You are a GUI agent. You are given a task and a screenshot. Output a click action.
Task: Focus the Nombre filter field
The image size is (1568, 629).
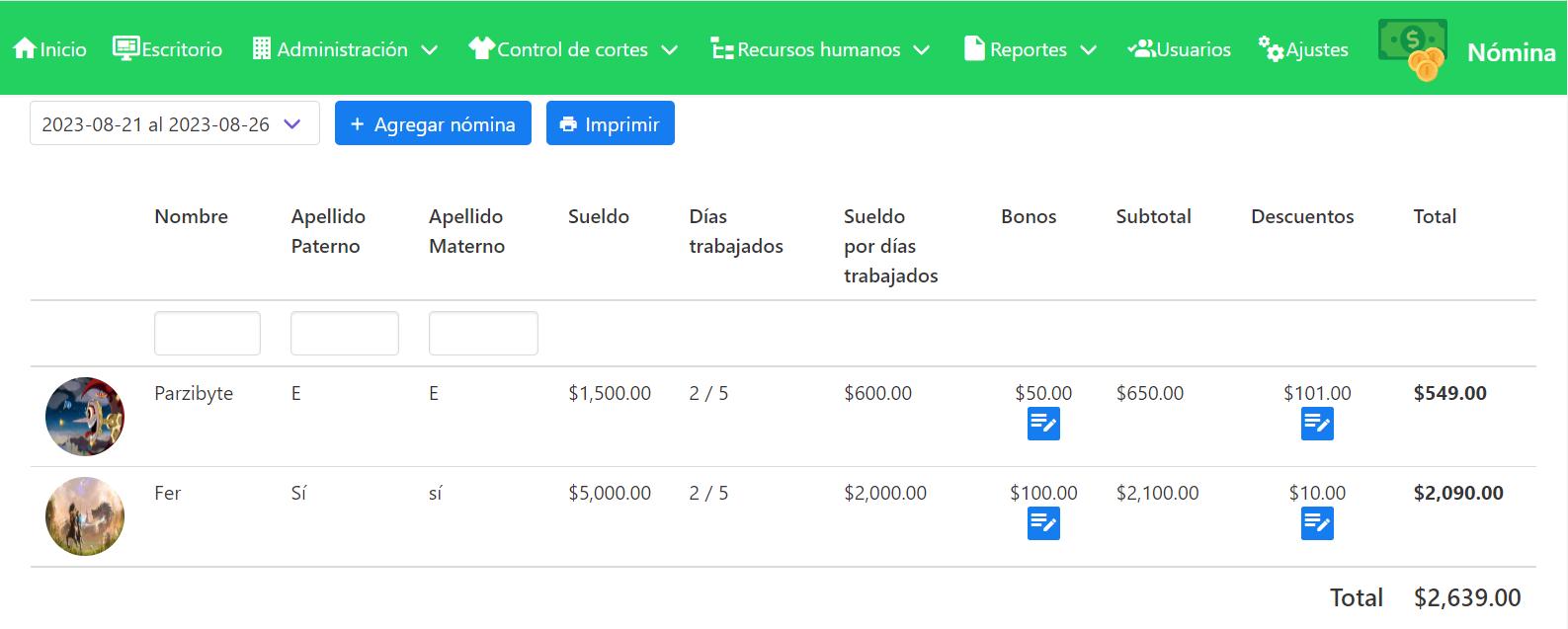coord(207,334)
